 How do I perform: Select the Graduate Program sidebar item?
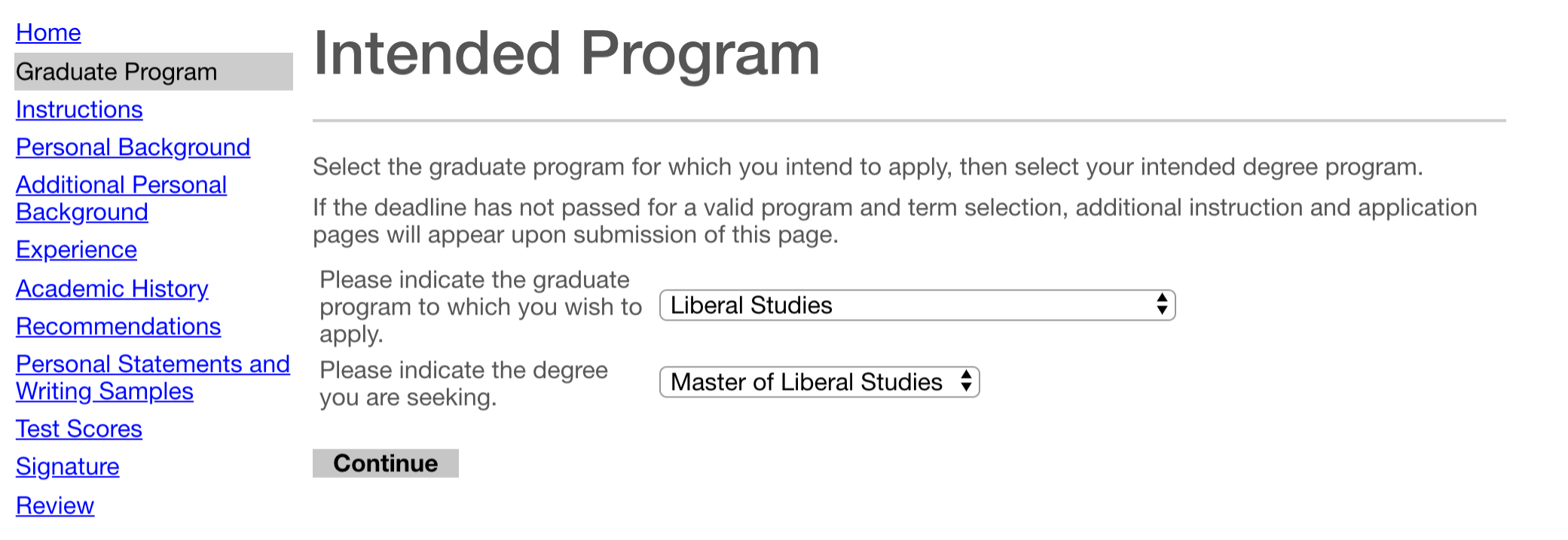117,72
